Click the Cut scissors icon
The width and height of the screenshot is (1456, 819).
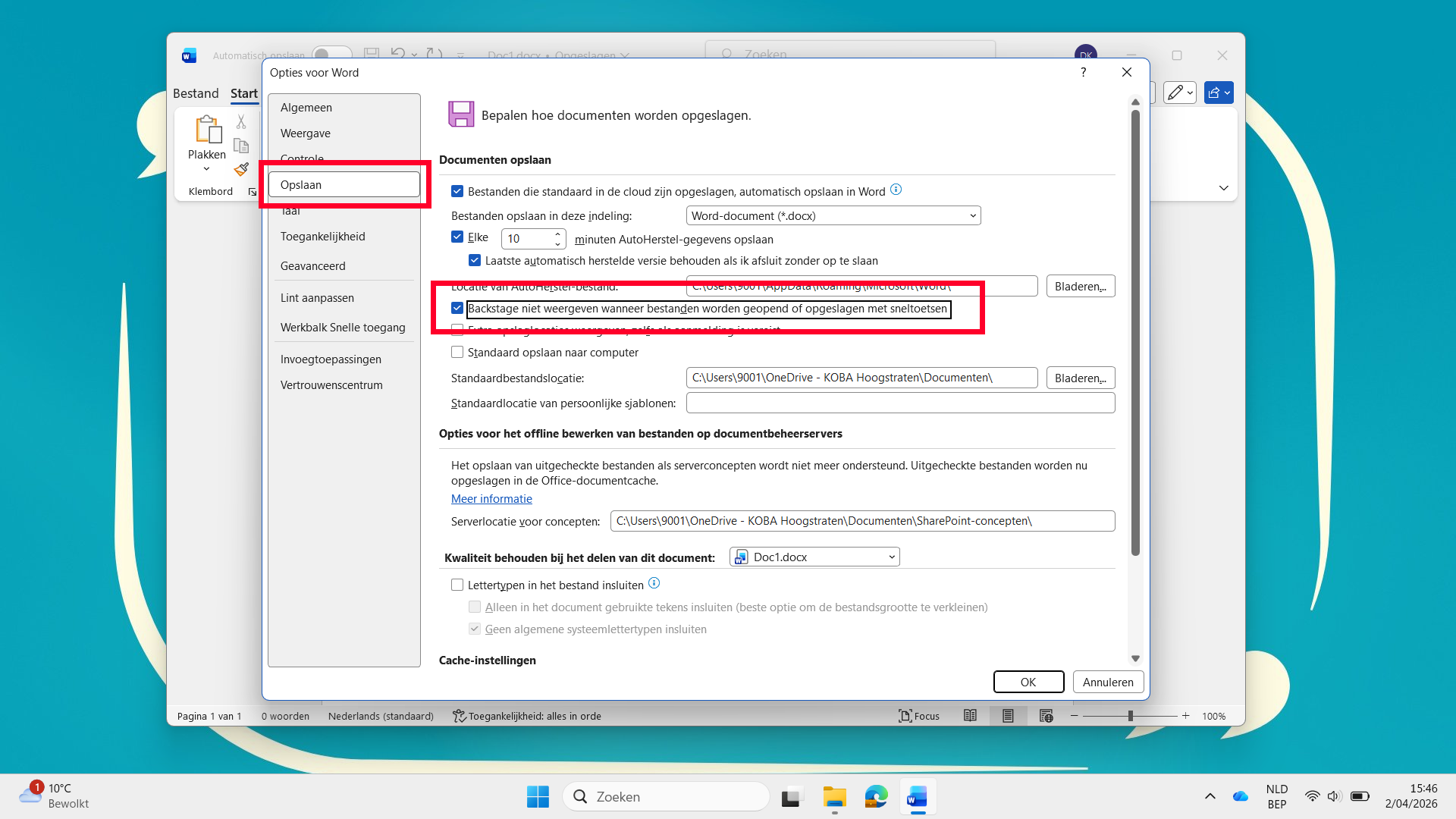pos(241,121)
